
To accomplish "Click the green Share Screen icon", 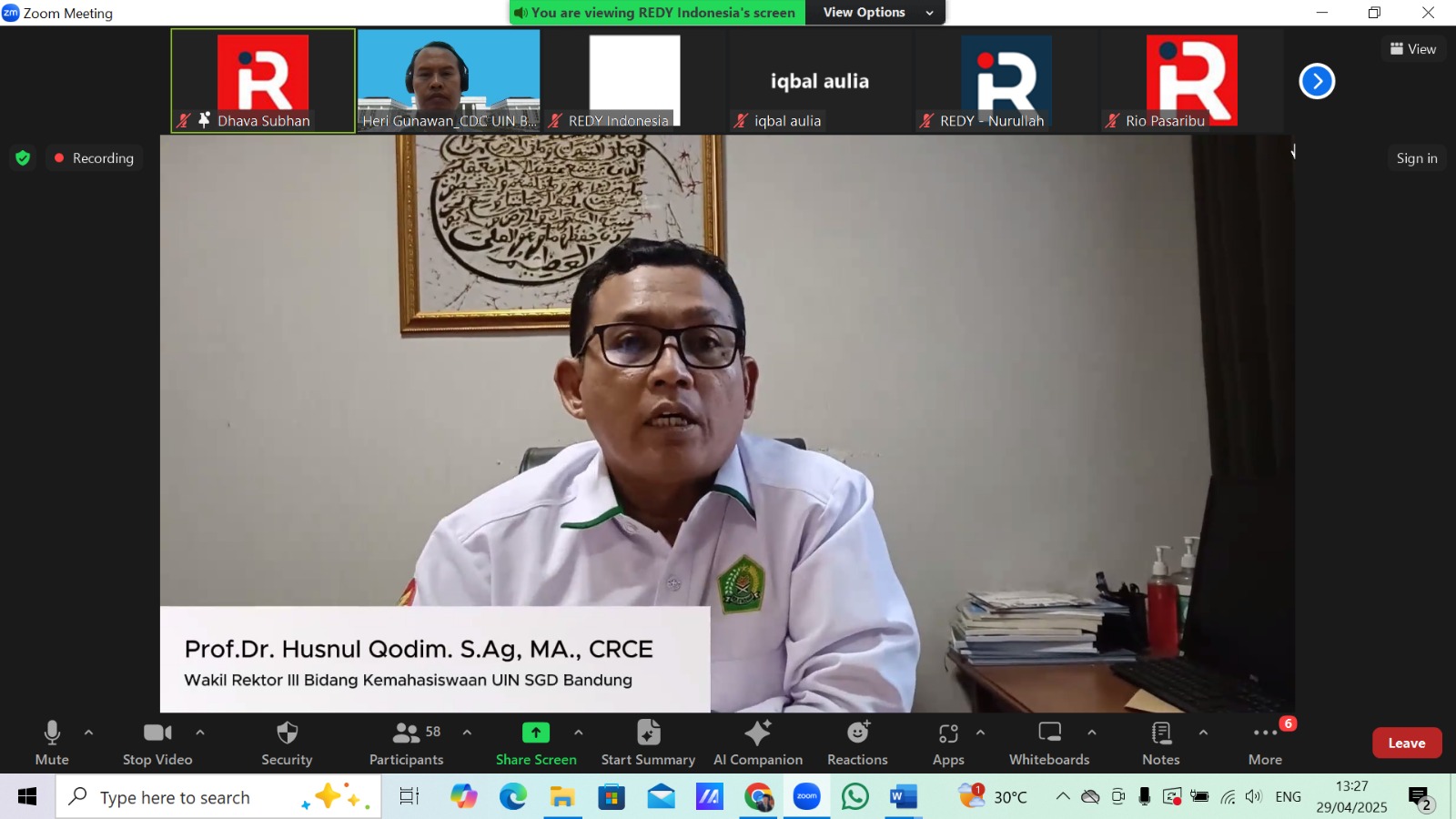I will pos(535,733).
